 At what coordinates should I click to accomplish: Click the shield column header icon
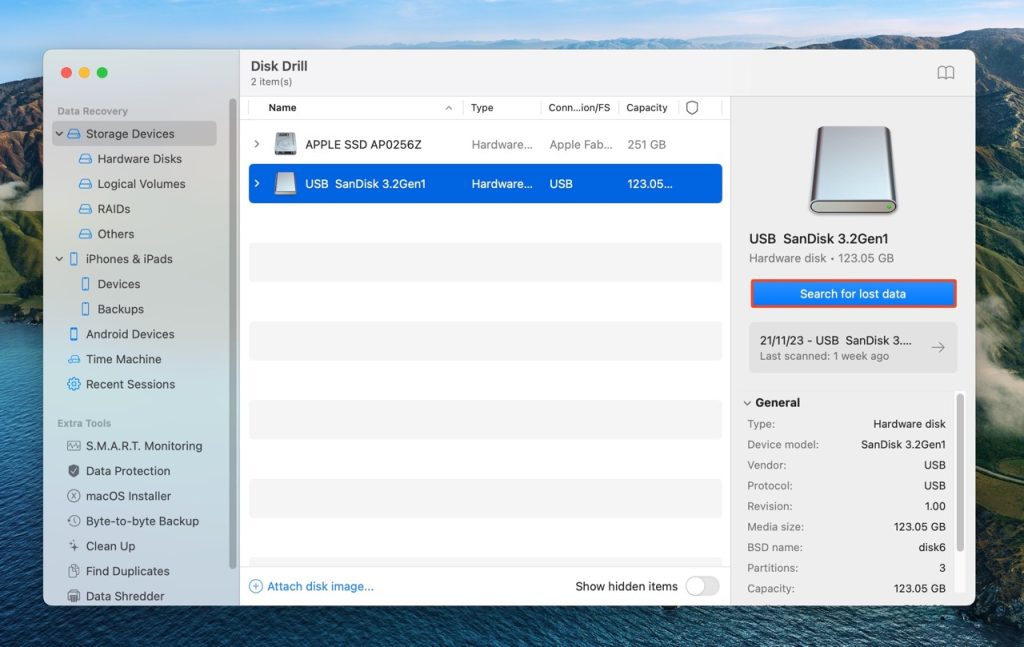point(692,107)
